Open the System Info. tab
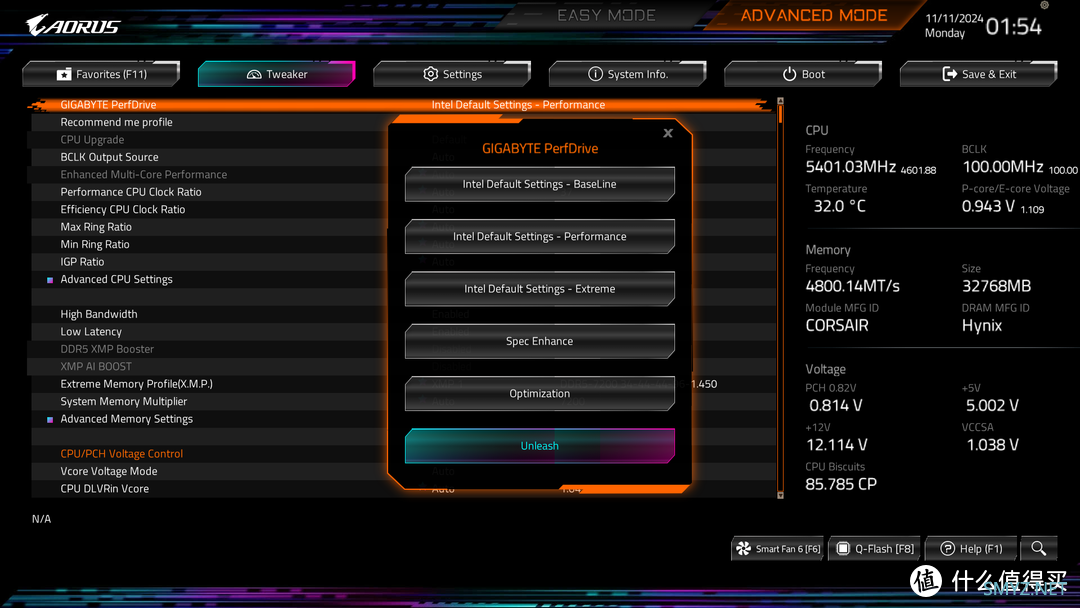The height and width of the screenshot is (608, 1080). tap(627, 74)
